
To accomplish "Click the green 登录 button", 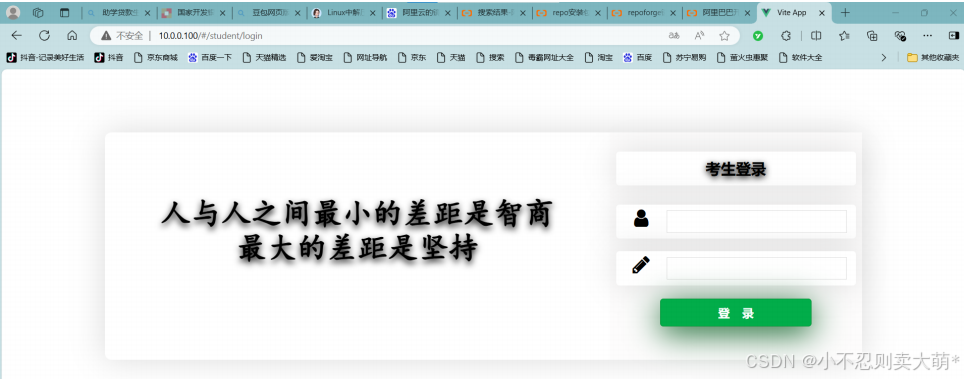I will point(735,313).
